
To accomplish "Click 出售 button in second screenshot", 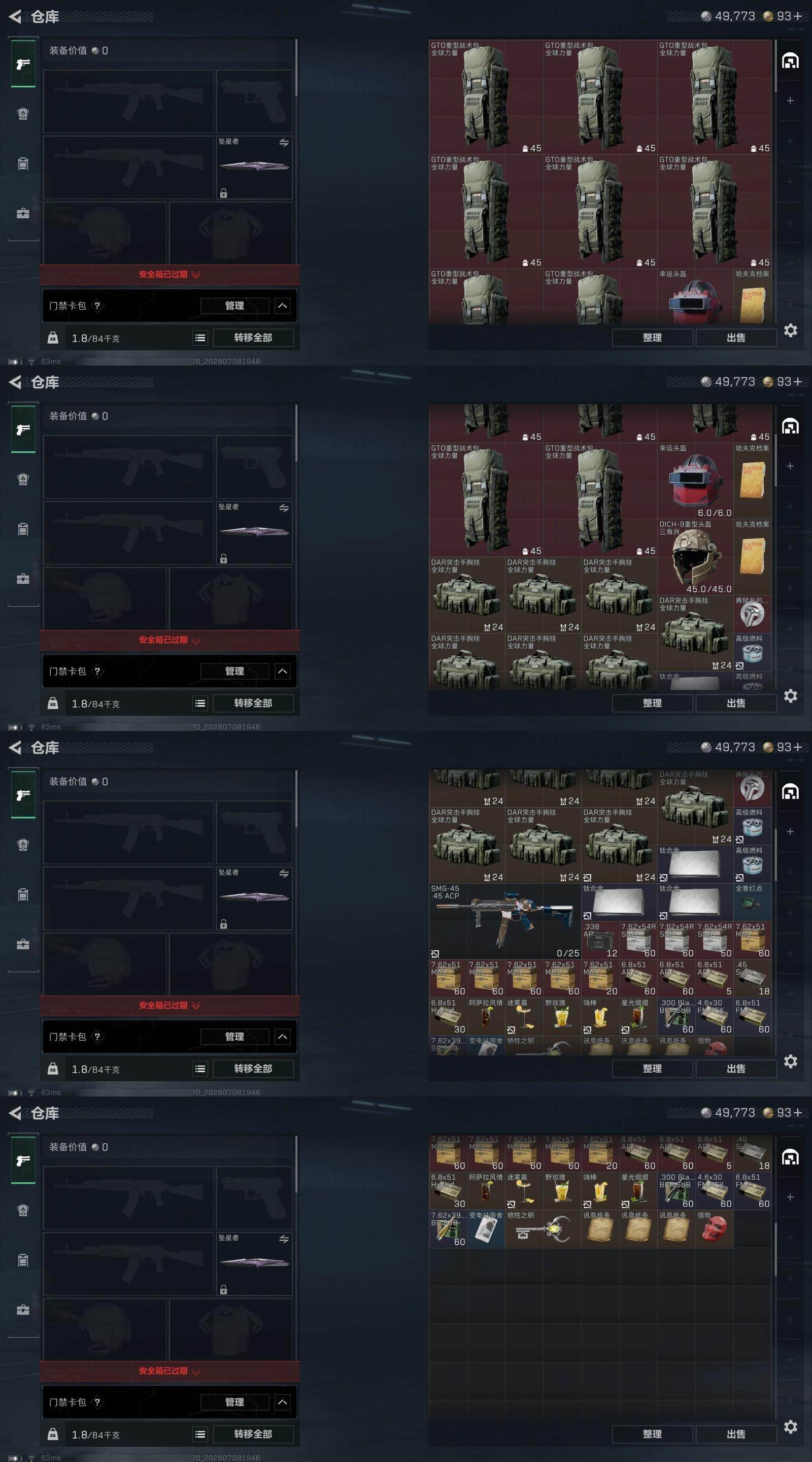I will tap(736, 703).
